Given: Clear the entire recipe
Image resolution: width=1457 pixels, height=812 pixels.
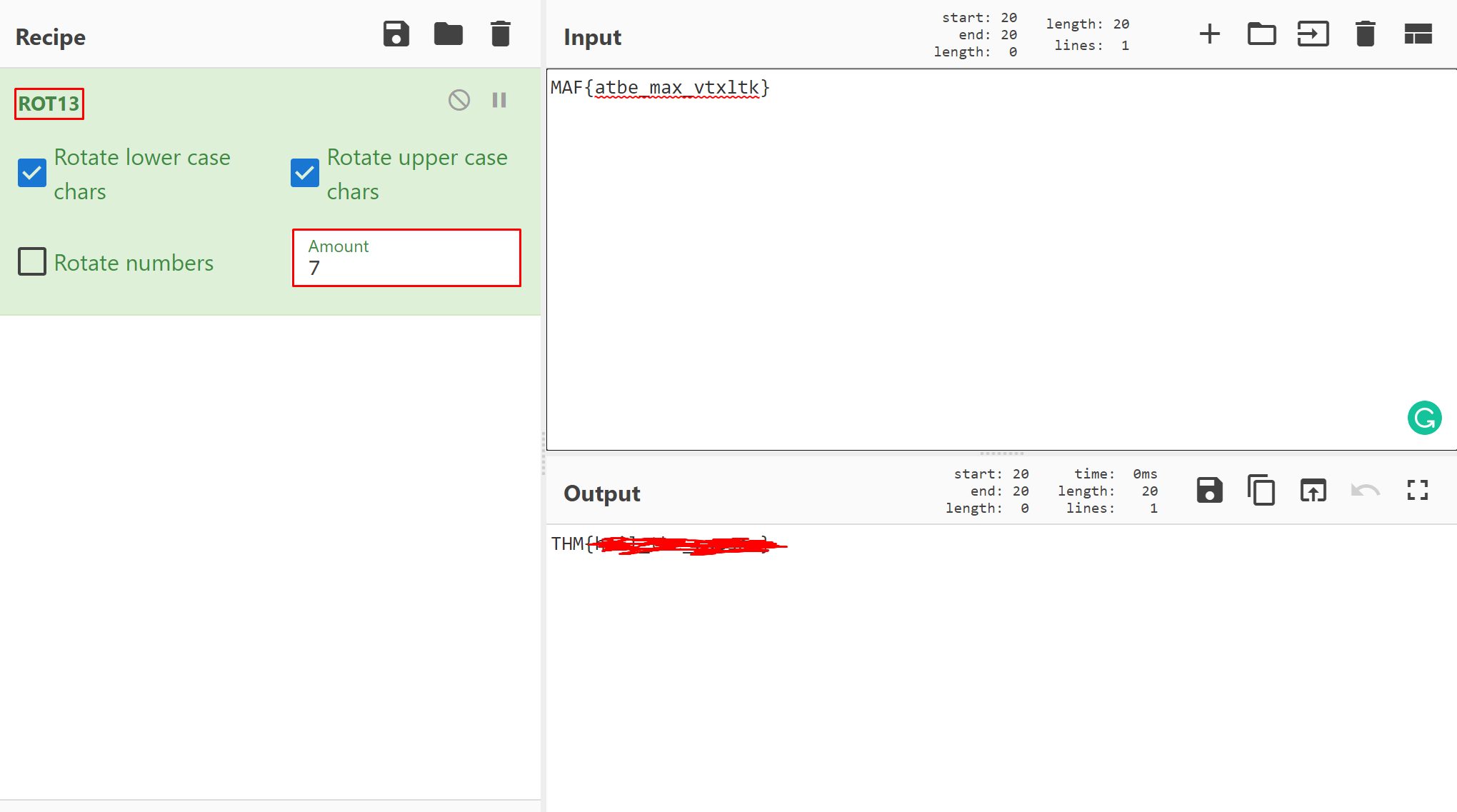Looking at the screenshot, I should click(x=500, y=33).
